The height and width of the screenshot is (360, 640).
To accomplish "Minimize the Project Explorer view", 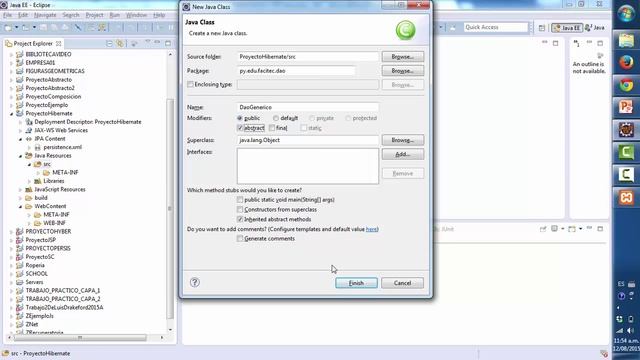I will click(157, 43).
